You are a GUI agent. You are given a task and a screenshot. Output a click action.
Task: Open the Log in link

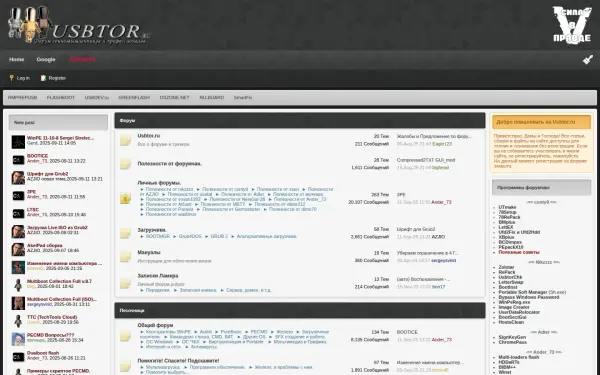tap(23, 78)
